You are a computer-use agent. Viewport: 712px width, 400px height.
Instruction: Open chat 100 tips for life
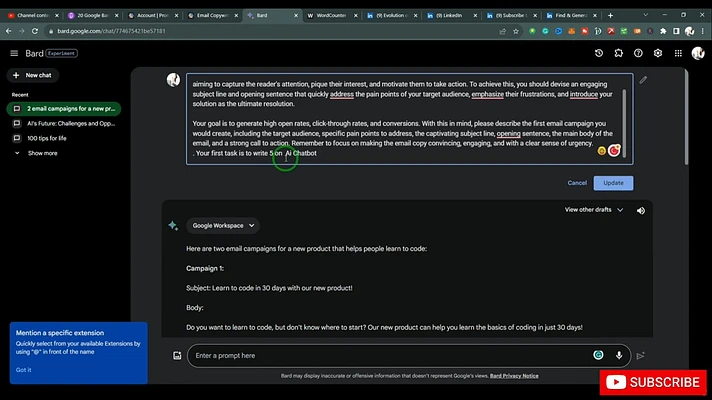64,138
